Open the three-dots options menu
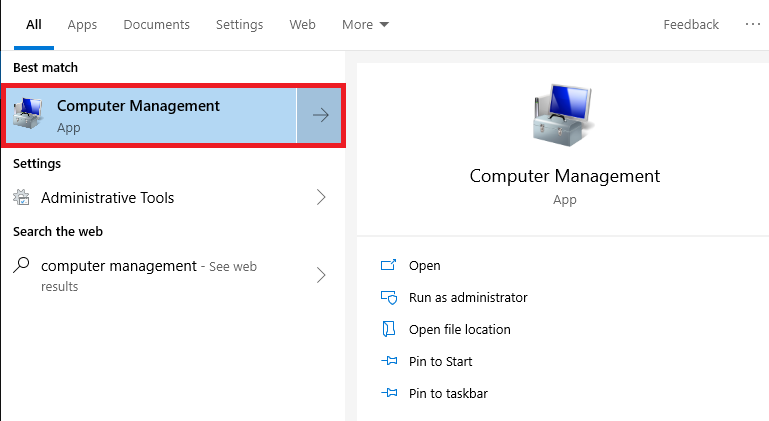Image resolution: width=769 pixels, height=421 pixels. (752, 24)
